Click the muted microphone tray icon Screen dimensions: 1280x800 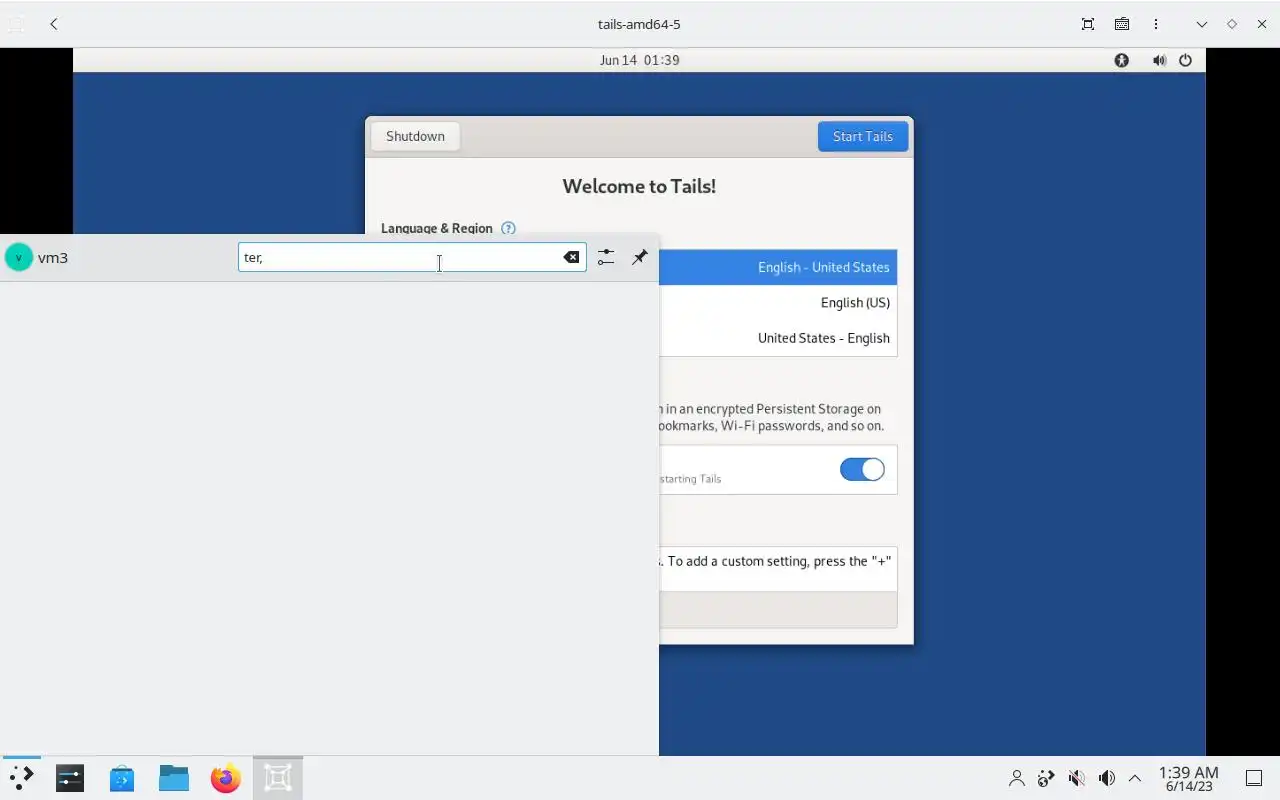[1076, 778]
